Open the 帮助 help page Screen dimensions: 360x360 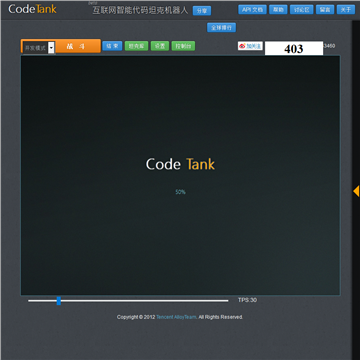pos(278,10)
